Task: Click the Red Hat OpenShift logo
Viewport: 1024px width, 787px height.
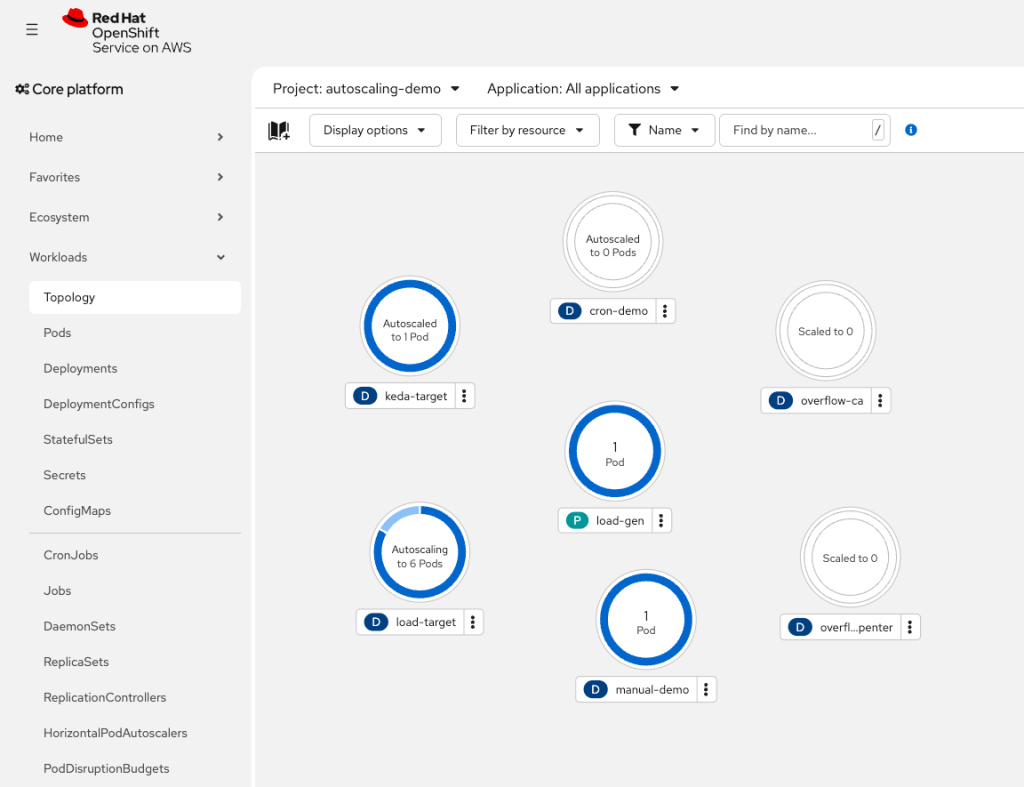Action: coord(127,32)
